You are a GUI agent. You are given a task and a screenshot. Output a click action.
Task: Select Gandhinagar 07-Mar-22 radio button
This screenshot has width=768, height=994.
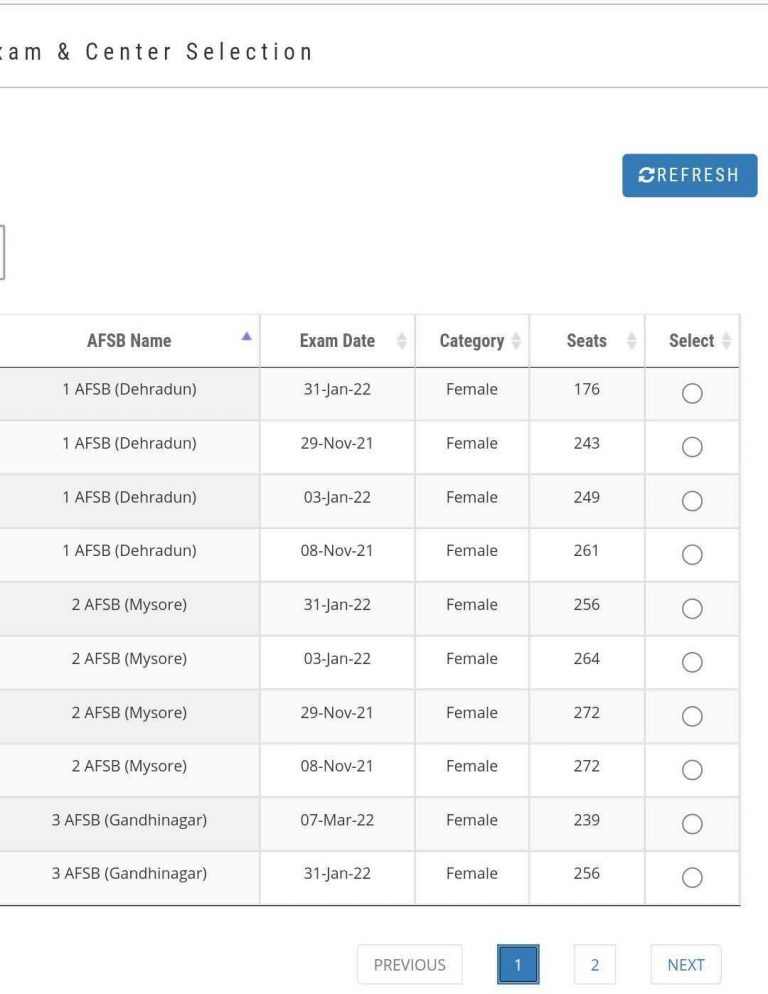coord(692,824)
